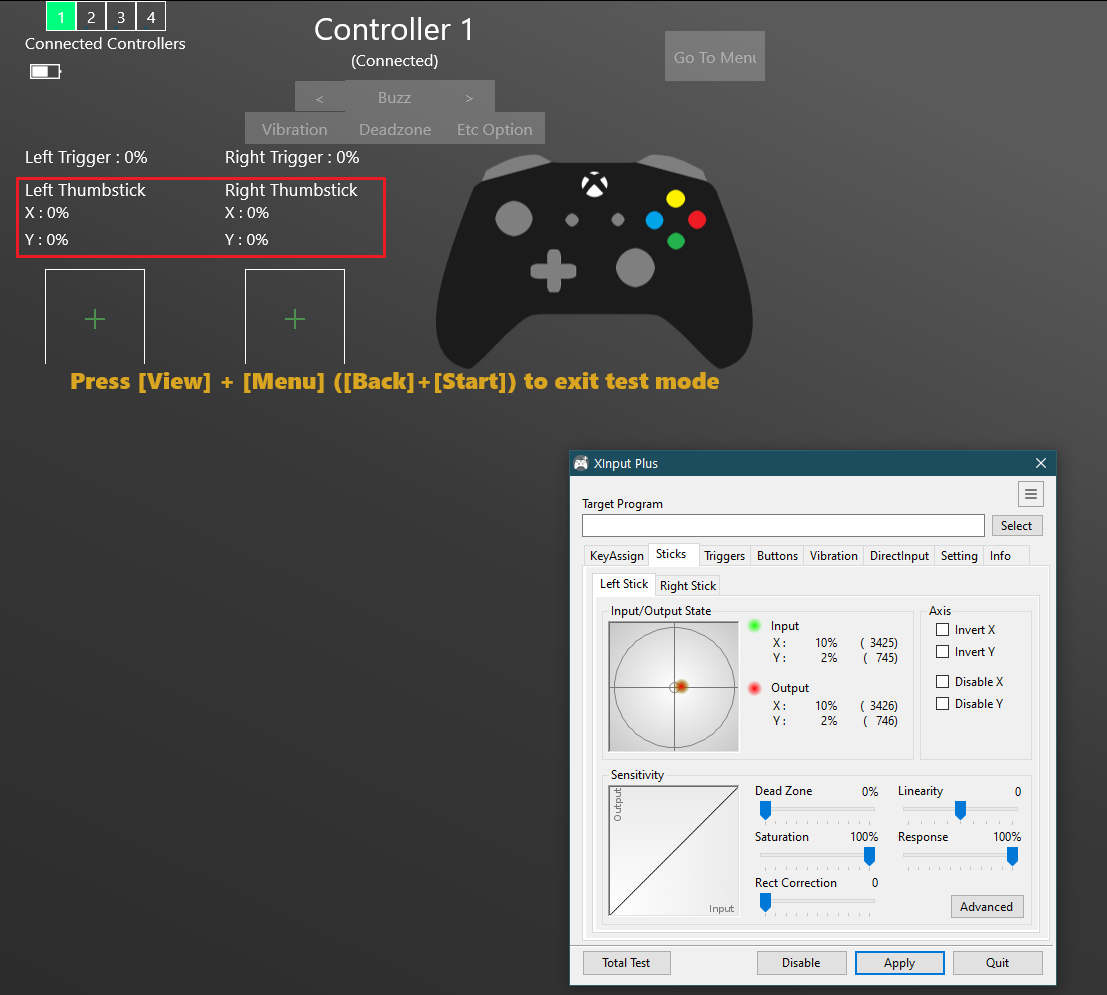This screenshot has height=995, width=1107.
Task: Click the Right Thumbstick crosshair box
Action: pos(294,316)
